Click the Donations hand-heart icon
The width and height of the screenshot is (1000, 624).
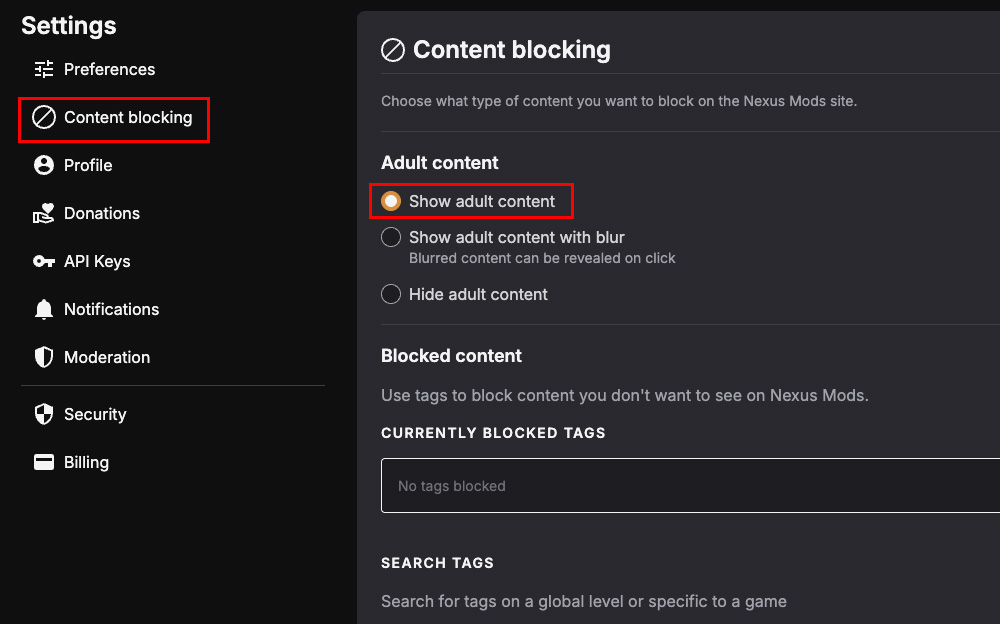pos(43,213)
